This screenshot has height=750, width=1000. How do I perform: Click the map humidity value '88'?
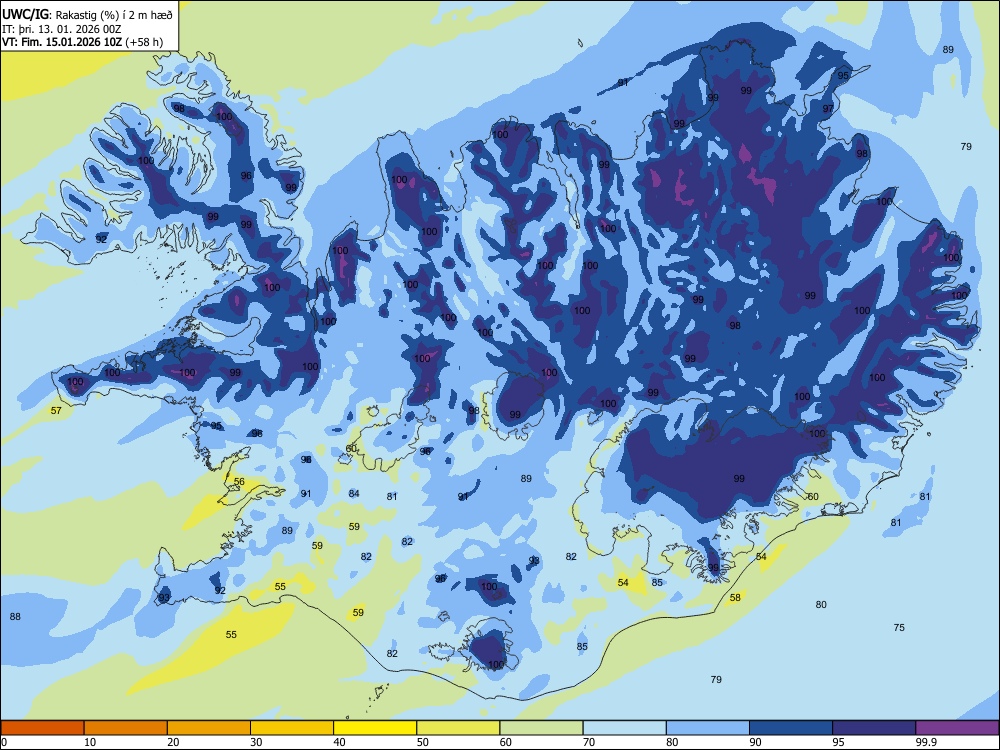tap(15, 616)
